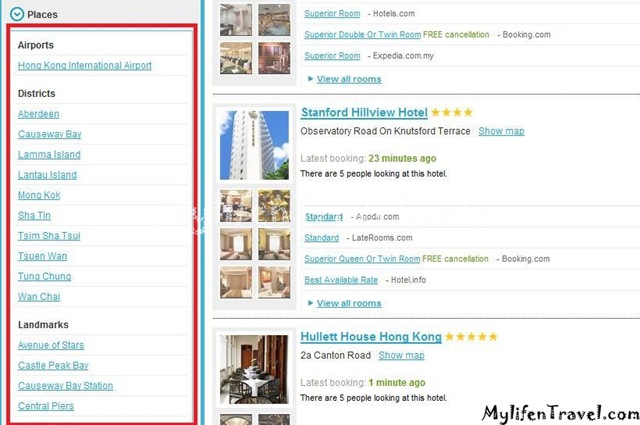Open Tsim Sha Tsui district link
This screenshot has width=640, height=425.
click(x=49, y=236)
